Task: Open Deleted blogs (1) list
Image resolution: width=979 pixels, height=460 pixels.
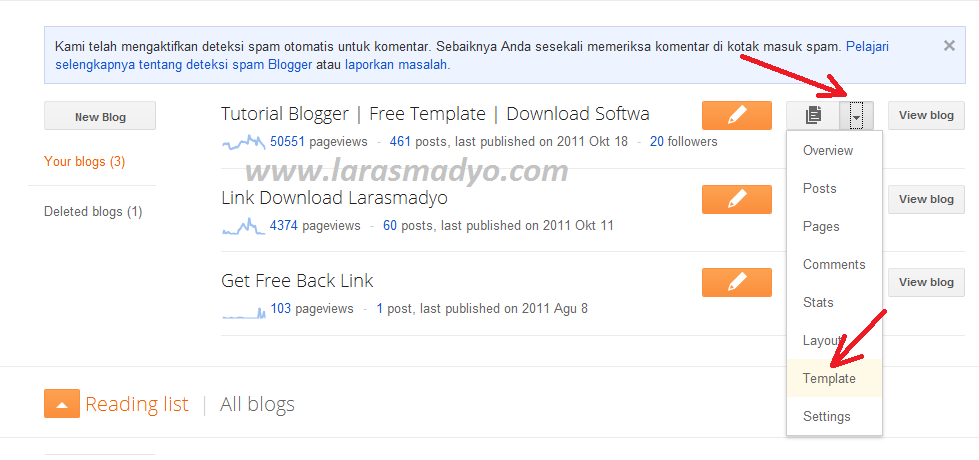Action: pos(93,212)
